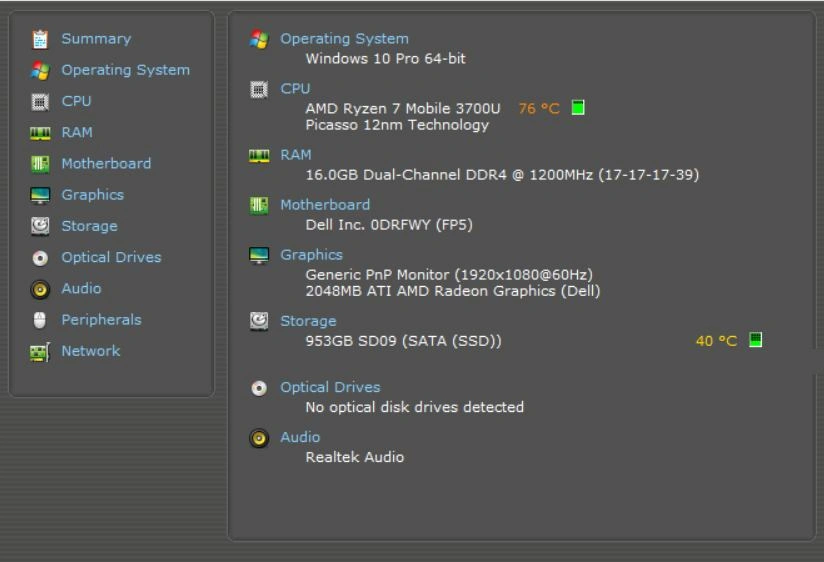Viewport: 824px width, 562px height.
Task: Open the CPU heading link in summary
Action: [x=295, y=89]
